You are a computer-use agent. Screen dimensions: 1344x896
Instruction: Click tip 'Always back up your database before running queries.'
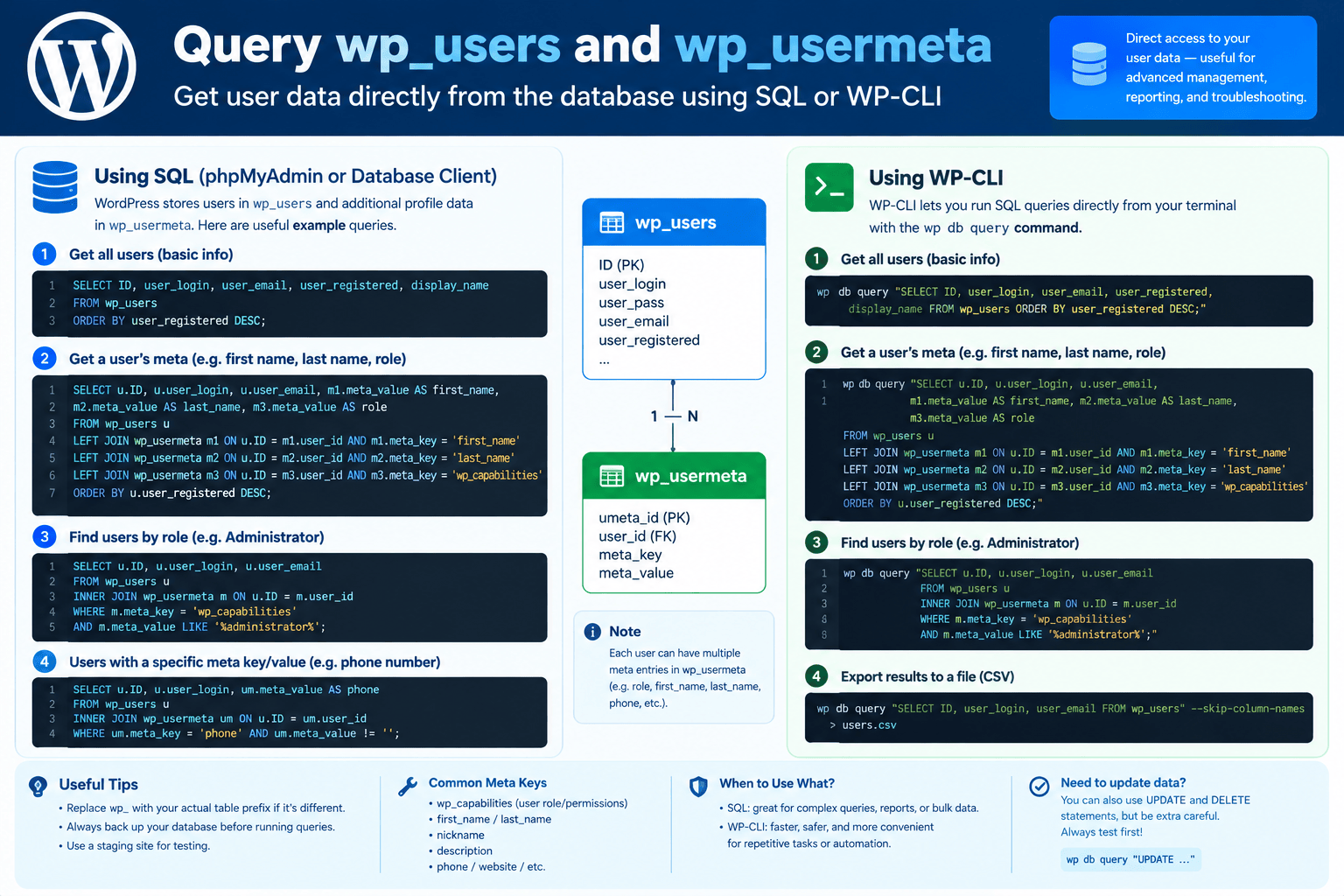(201, 827)
